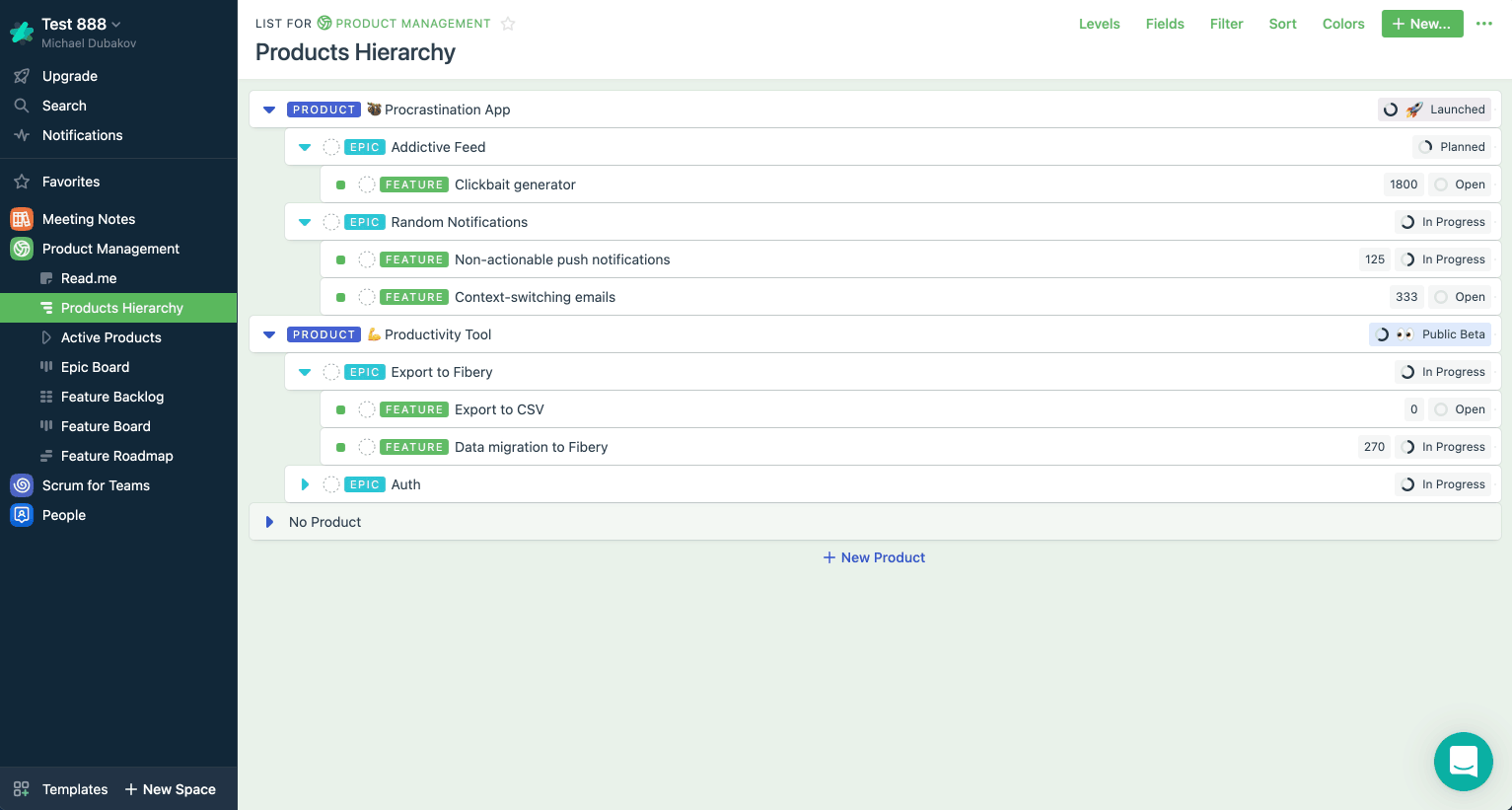Open Notifications from the sidebar
Image resolution: width=1512 pixels, height=810 pixels.
pyautogui.click(x=22, y=135)
